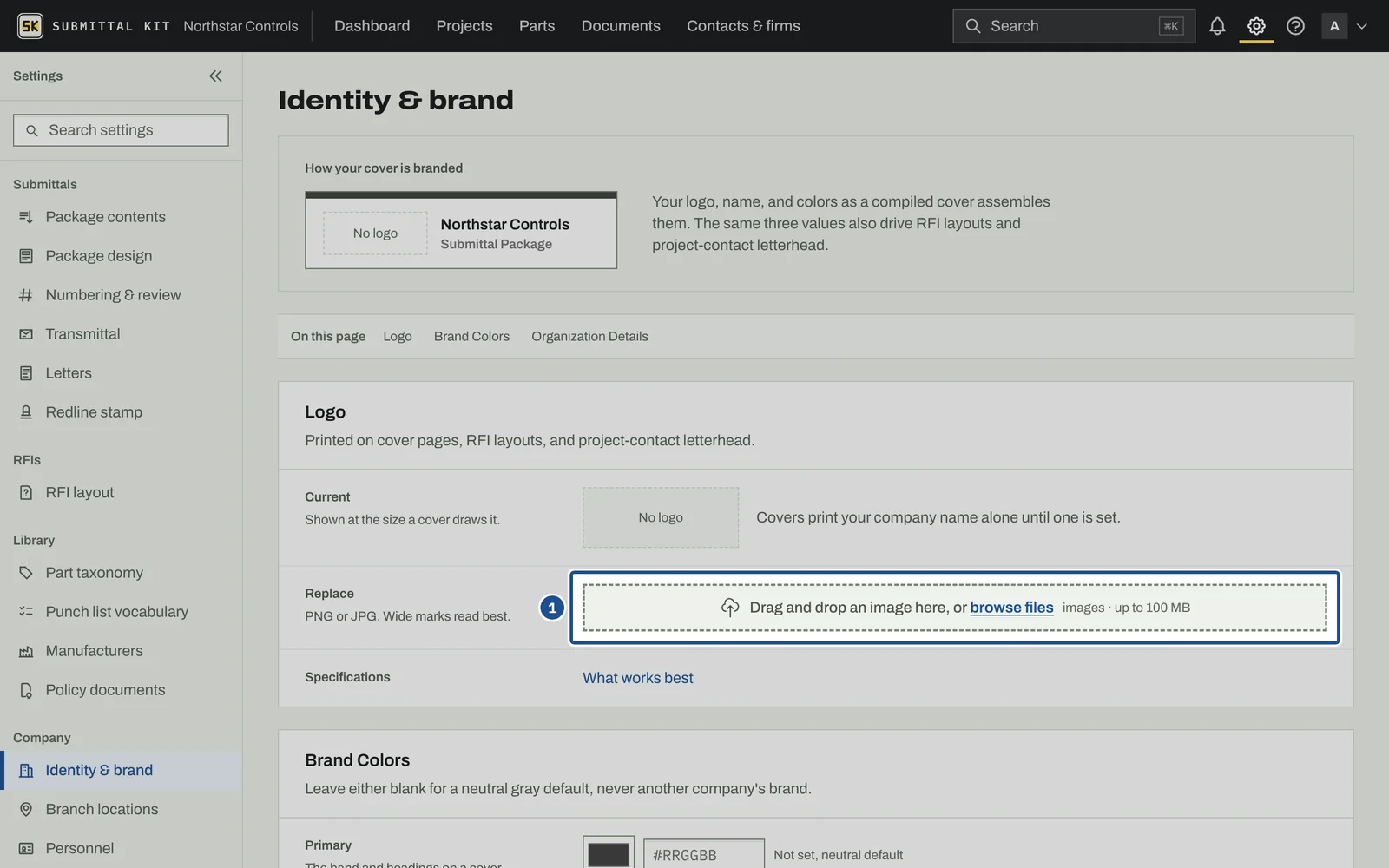Image resolution: width=1389 pixels, height=868 pixels.
Task: Click the upload cloud icon
Action: tap(730, 608)
